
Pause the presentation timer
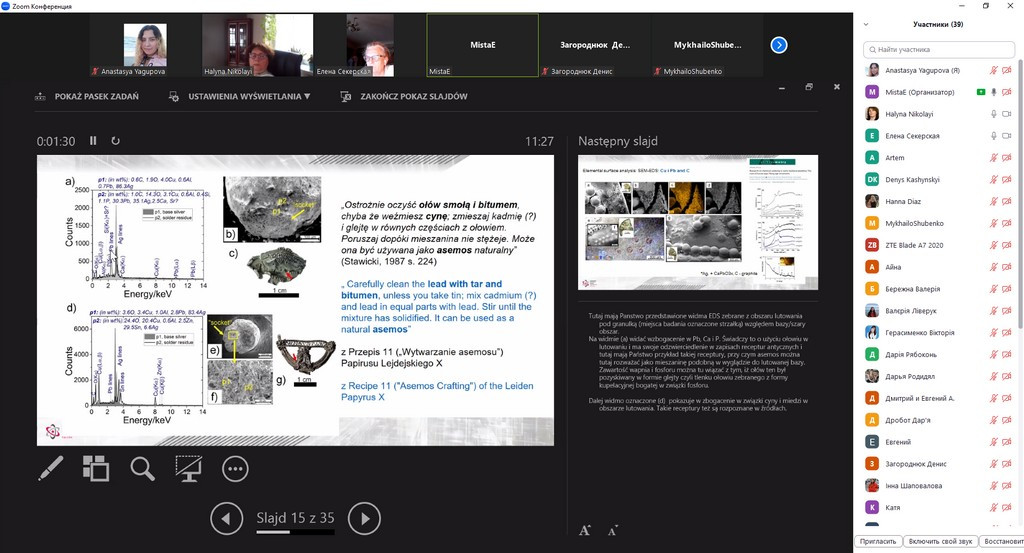tap(93, 141)
